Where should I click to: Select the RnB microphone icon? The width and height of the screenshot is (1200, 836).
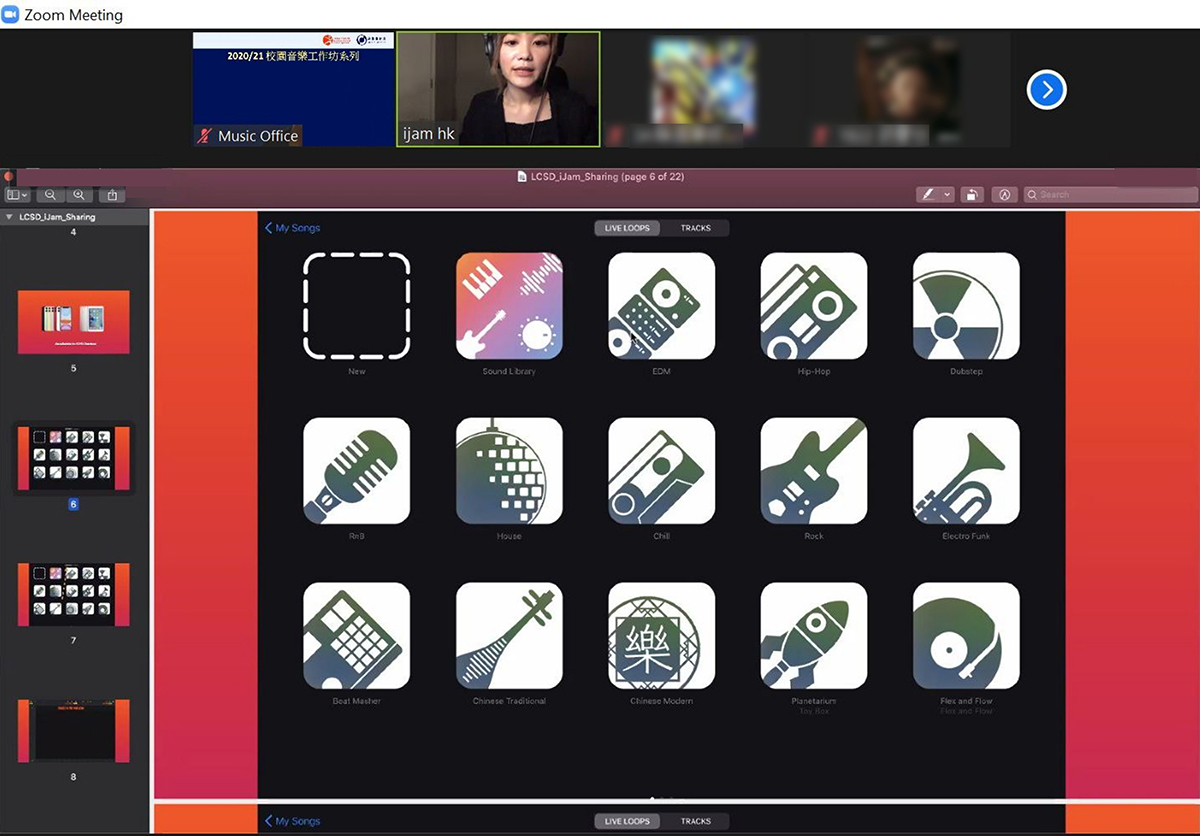[x=356, y=471]
